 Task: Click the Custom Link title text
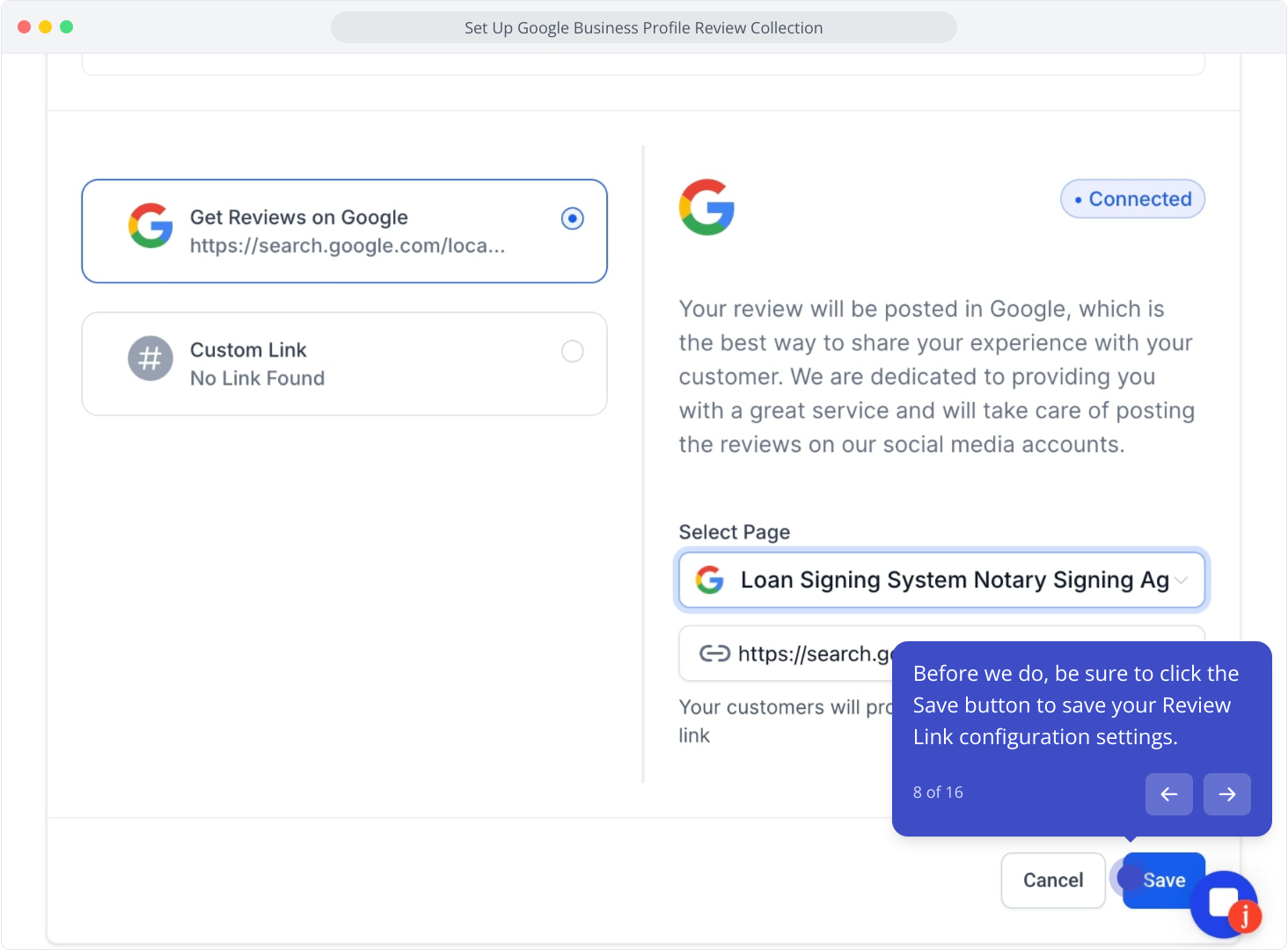click(x=248, y=350)
